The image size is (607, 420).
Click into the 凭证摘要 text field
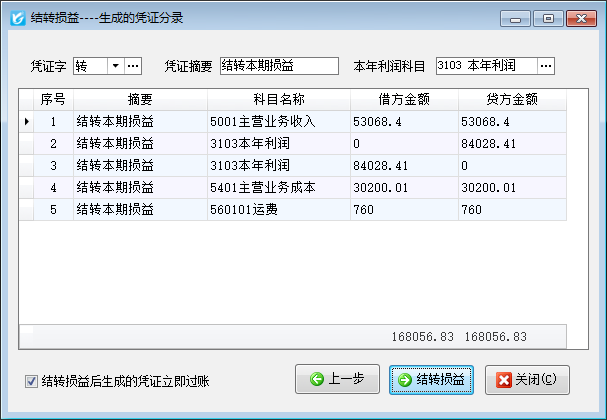click(279, 66)
